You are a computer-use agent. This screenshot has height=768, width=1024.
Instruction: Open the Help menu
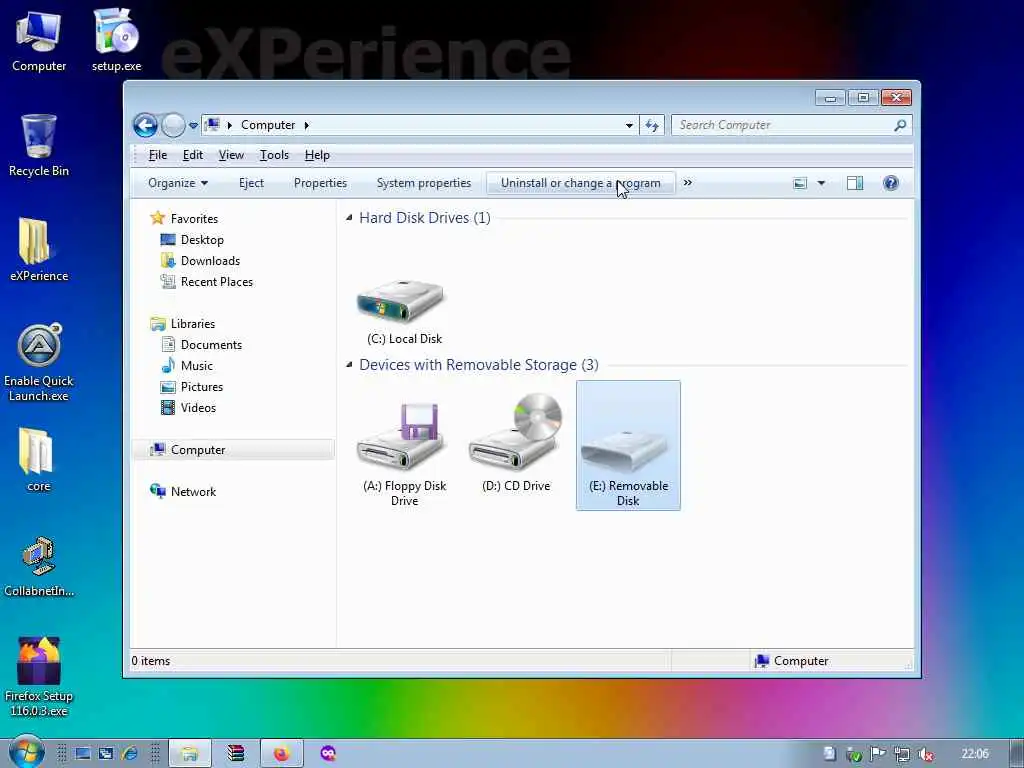tap(317, 155)
